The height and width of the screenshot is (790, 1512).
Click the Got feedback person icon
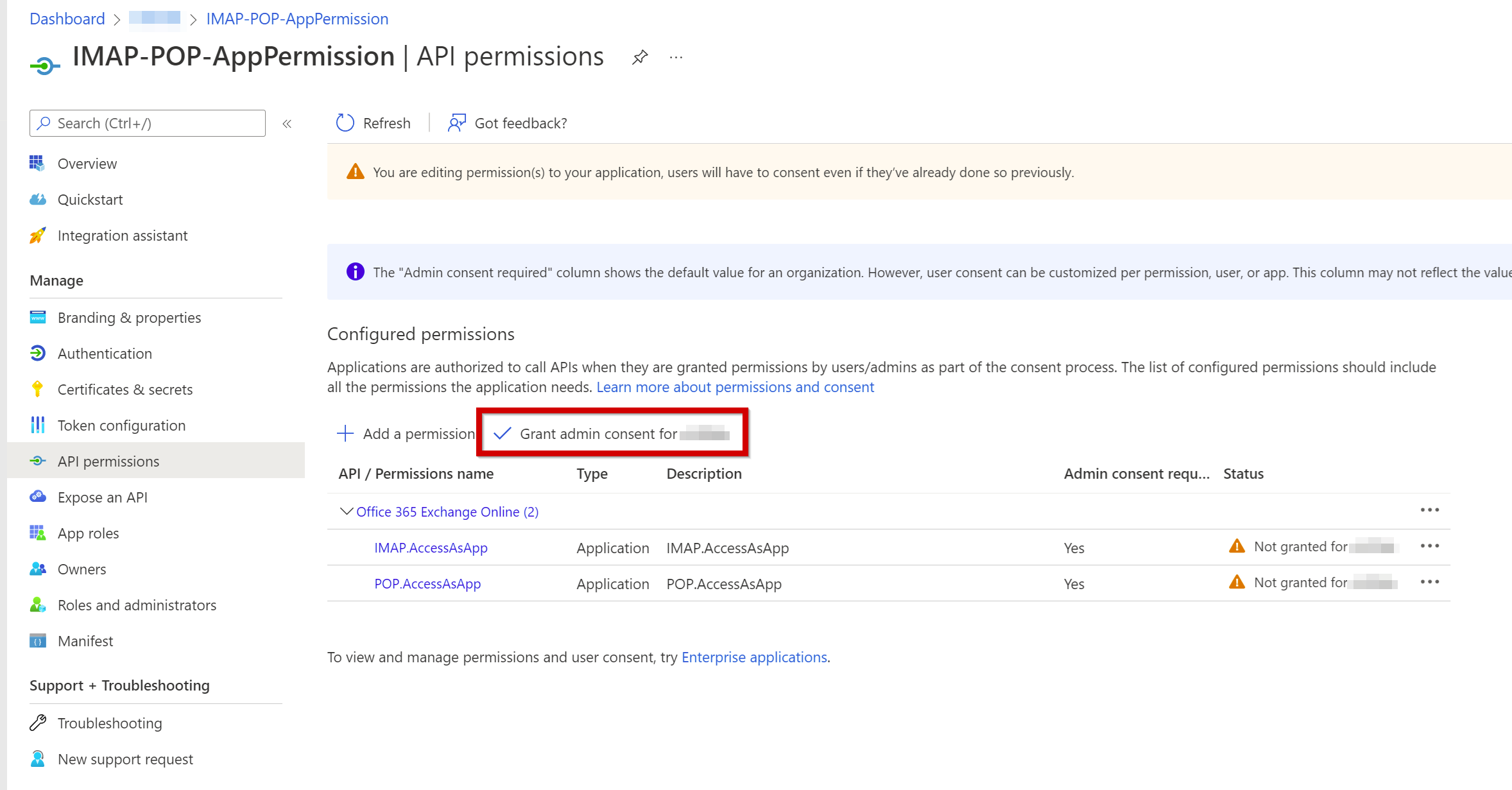(456, 123)
